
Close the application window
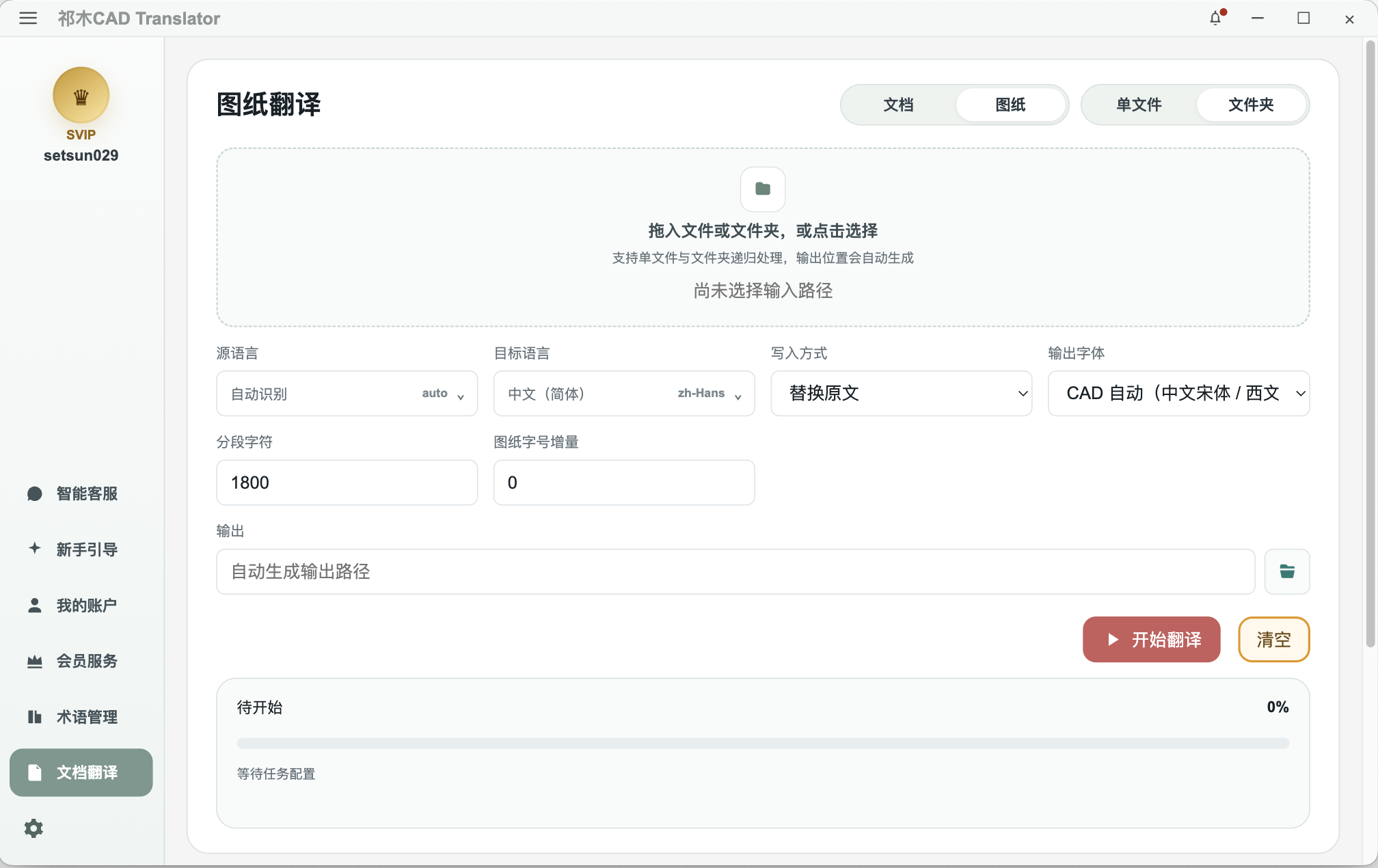point(1349,19)
